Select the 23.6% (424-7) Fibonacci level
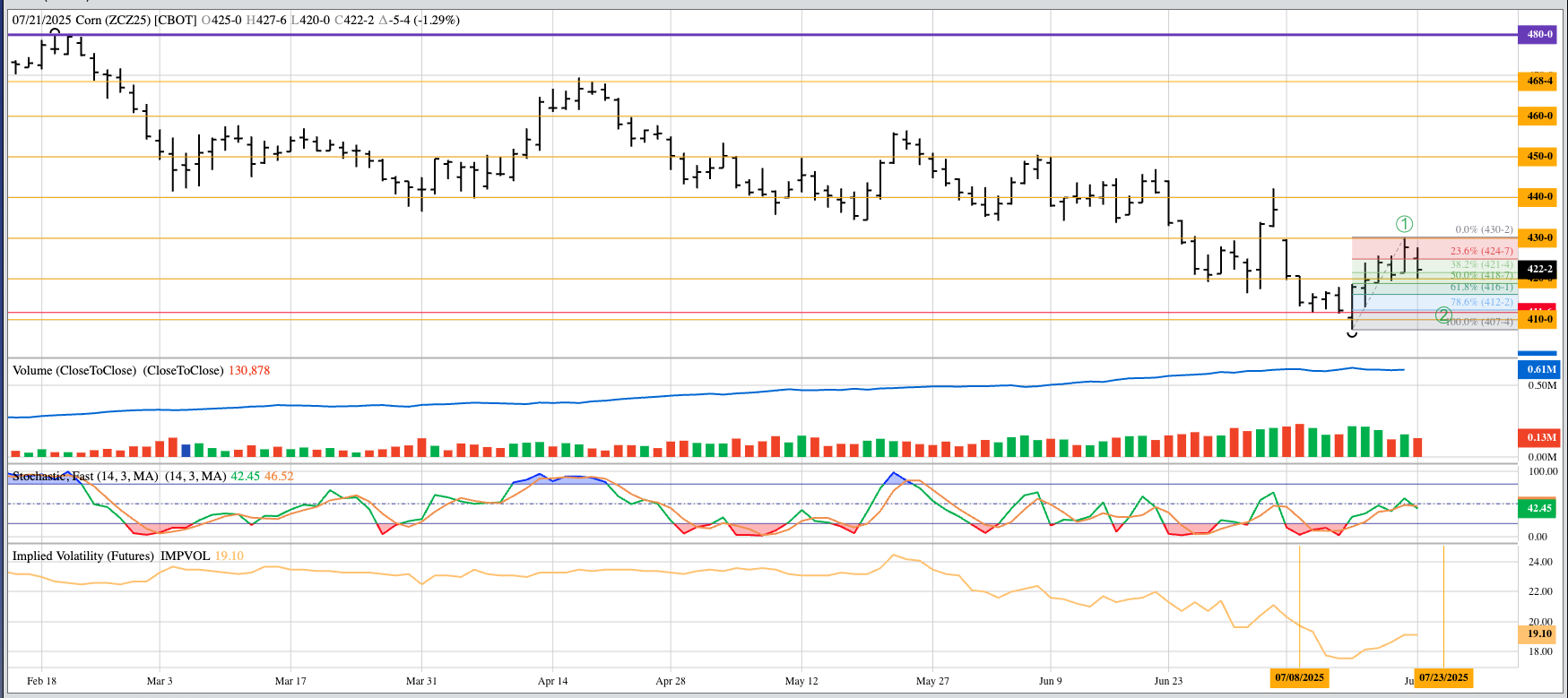The width and height of the screenshot is (1568, 698). coord(1481,251)
